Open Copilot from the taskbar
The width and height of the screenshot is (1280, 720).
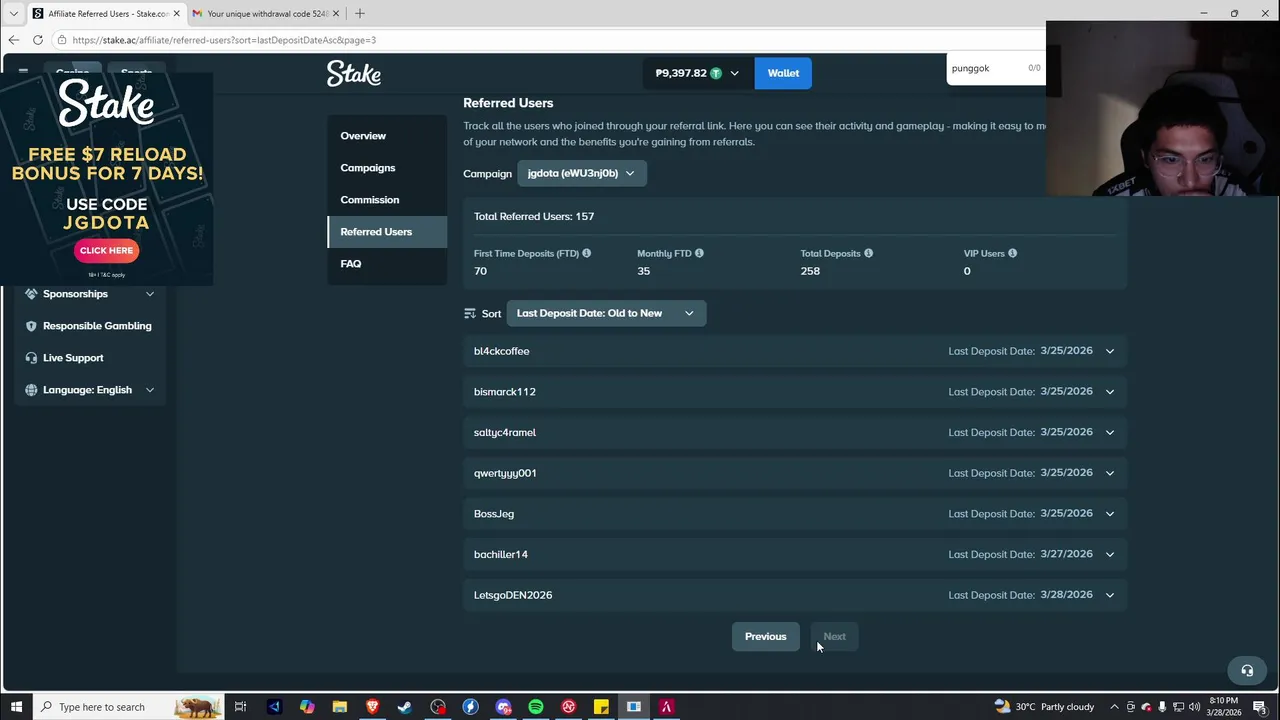click(307, 707)
